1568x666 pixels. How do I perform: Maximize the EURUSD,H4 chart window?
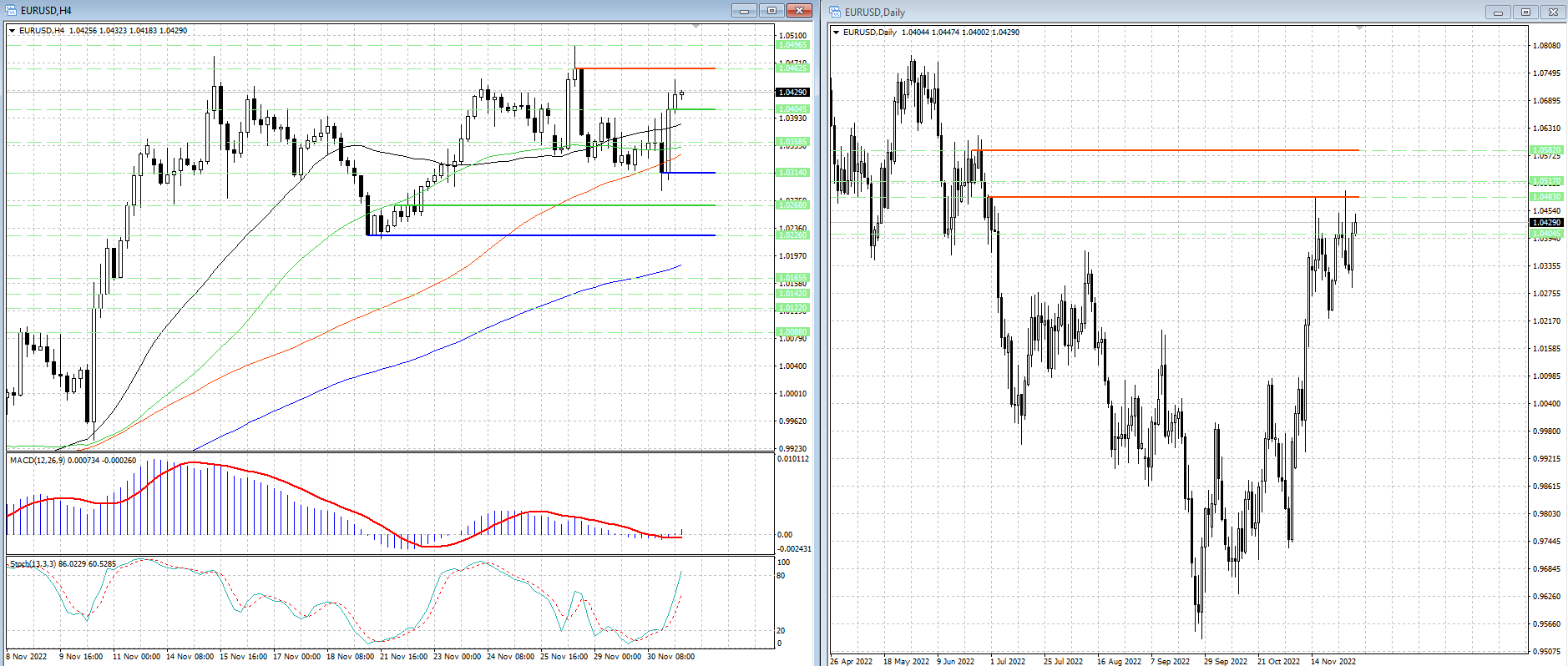coord(771,11)
